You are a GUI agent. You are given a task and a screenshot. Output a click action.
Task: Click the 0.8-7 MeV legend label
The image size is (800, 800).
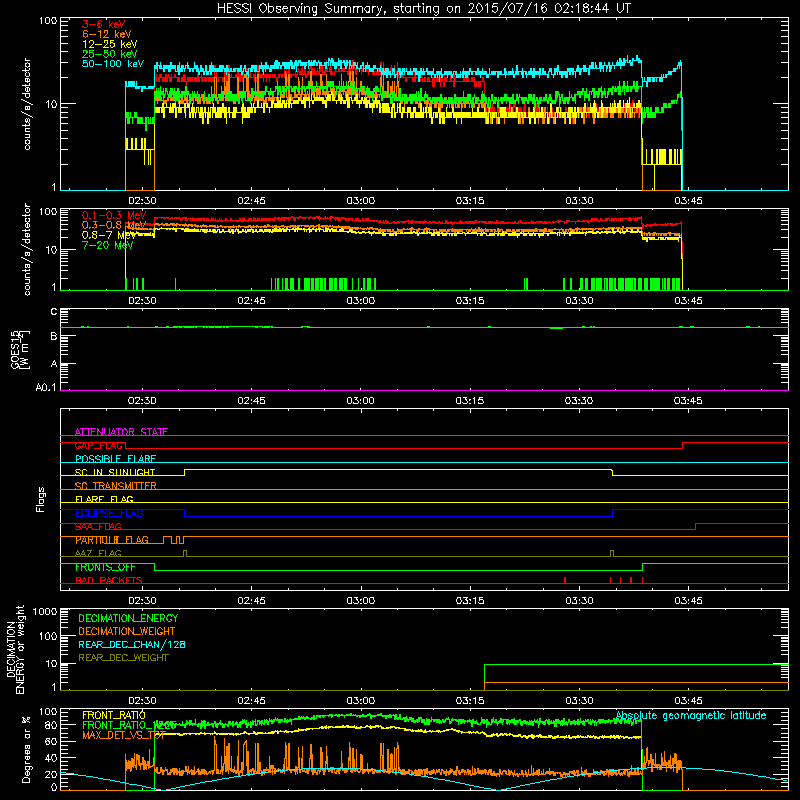109,235
